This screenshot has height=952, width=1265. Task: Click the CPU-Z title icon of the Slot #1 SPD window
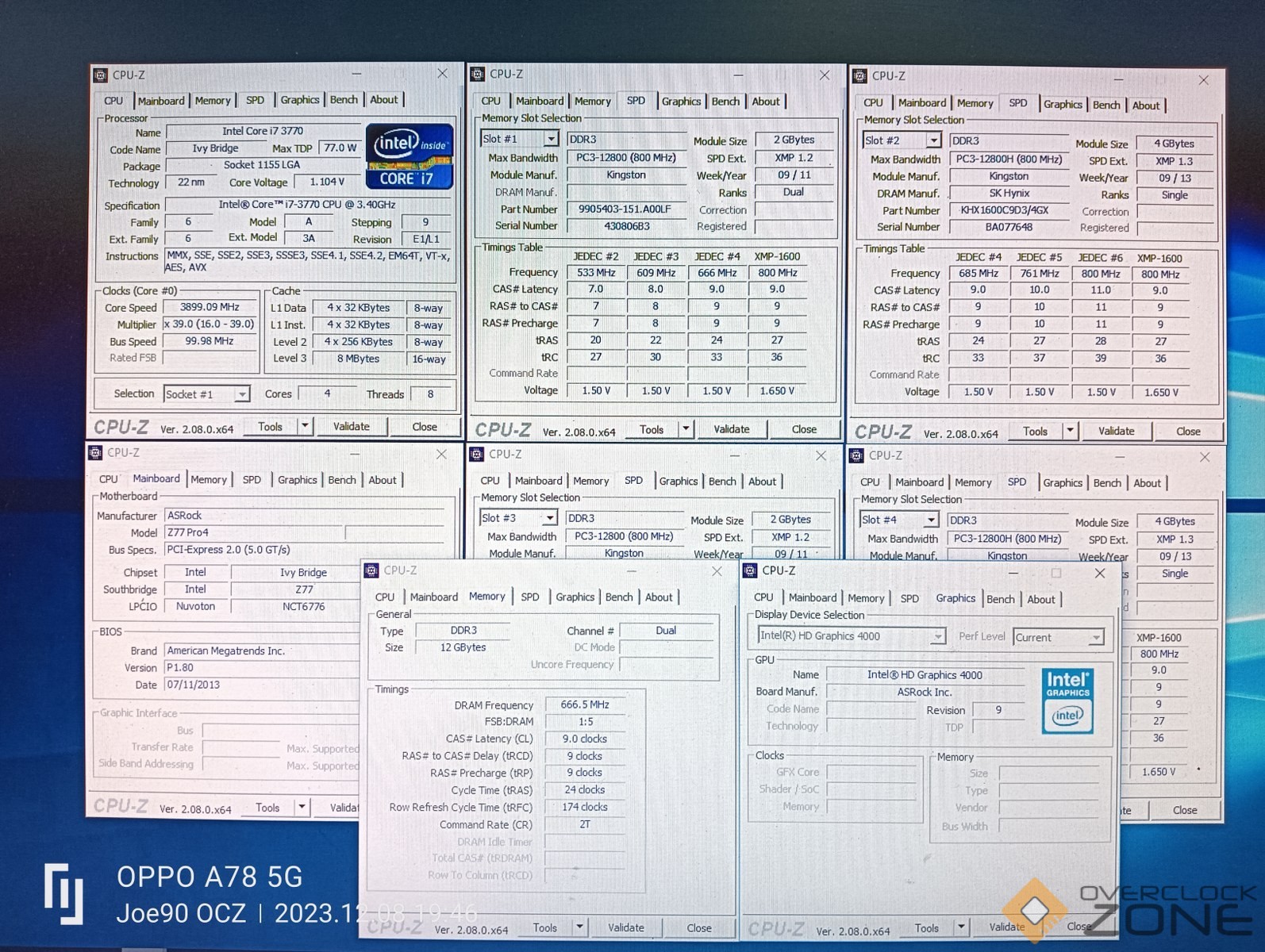[478, 75]
